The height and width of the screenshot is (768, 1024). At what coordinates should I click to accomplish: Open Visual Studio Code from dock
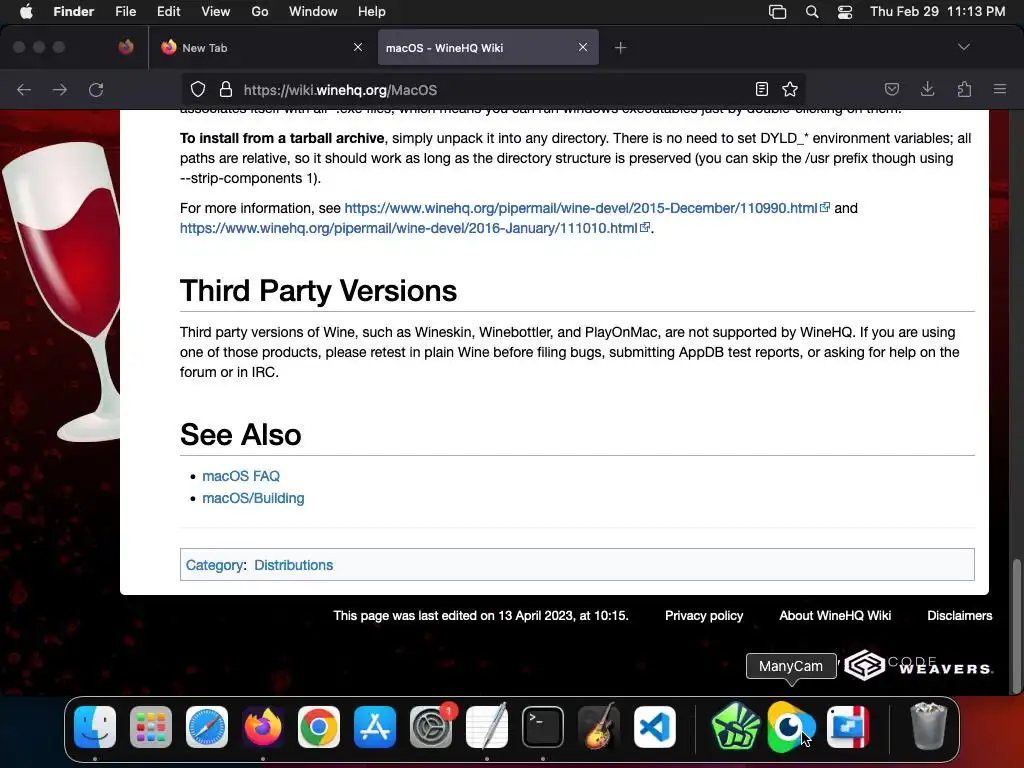pos(655,727)
